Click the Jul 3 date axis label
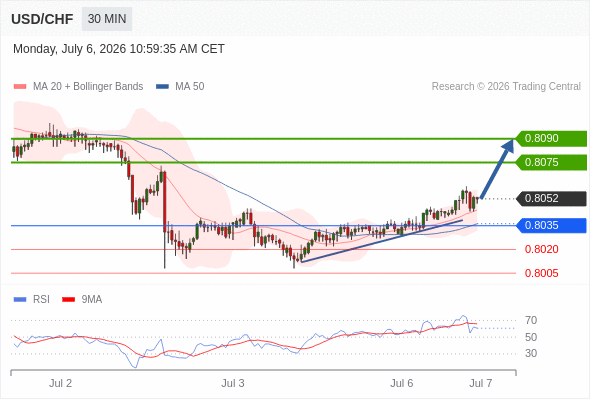The width and height of the screenshot is (590, 400). (233, 383)
